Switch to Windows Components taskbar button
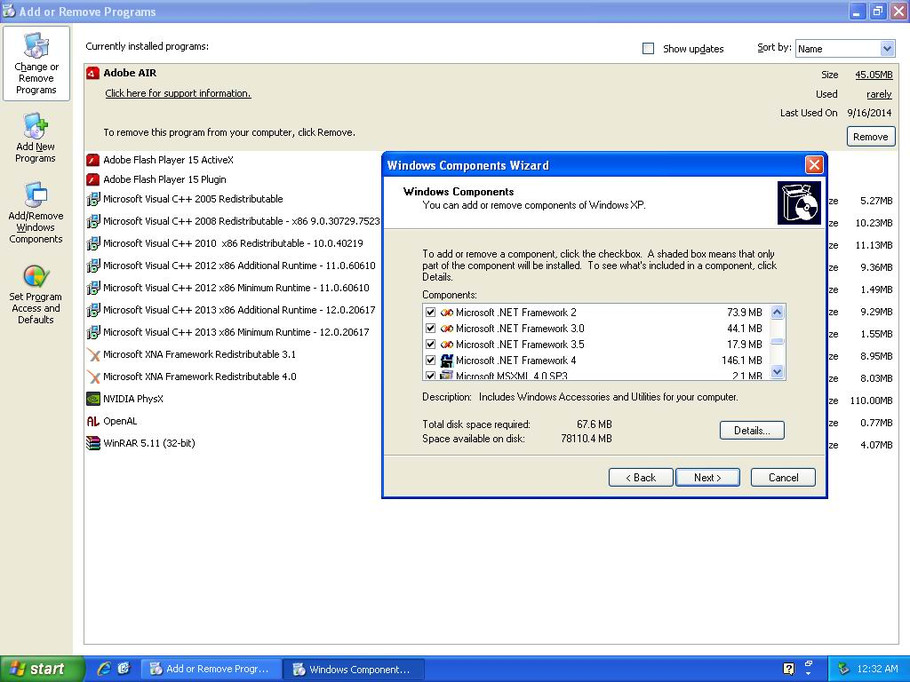The image size is (910, 682). coord(354,669)
